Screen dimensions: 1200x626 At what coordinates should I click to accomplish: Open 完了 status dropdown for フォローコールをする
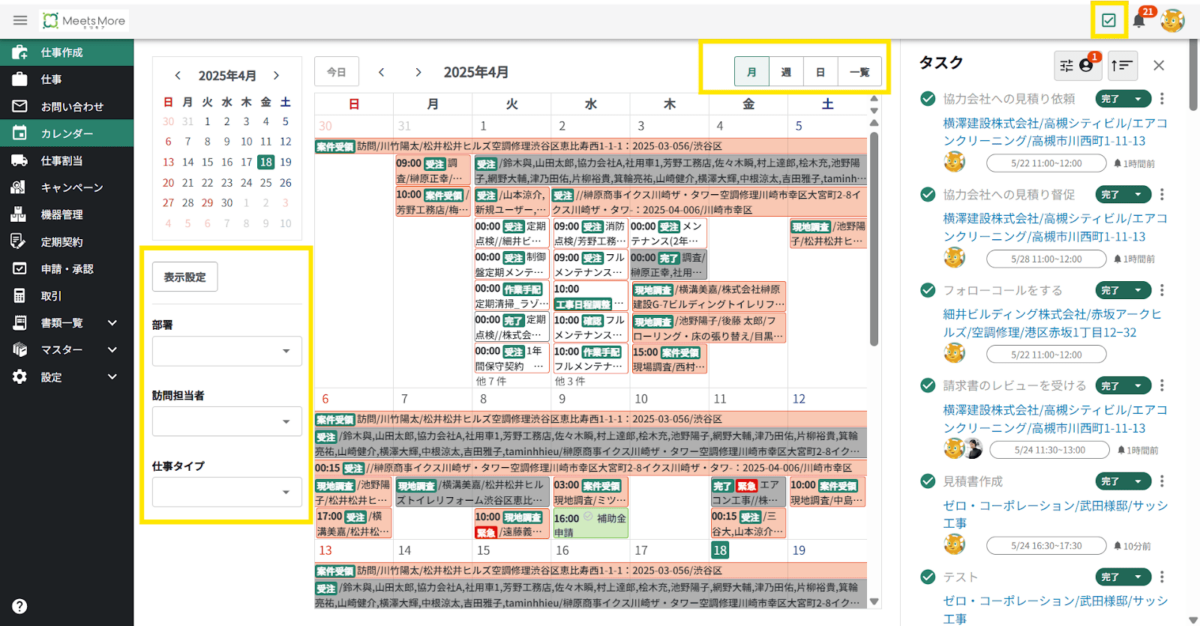coord(1124,290)
